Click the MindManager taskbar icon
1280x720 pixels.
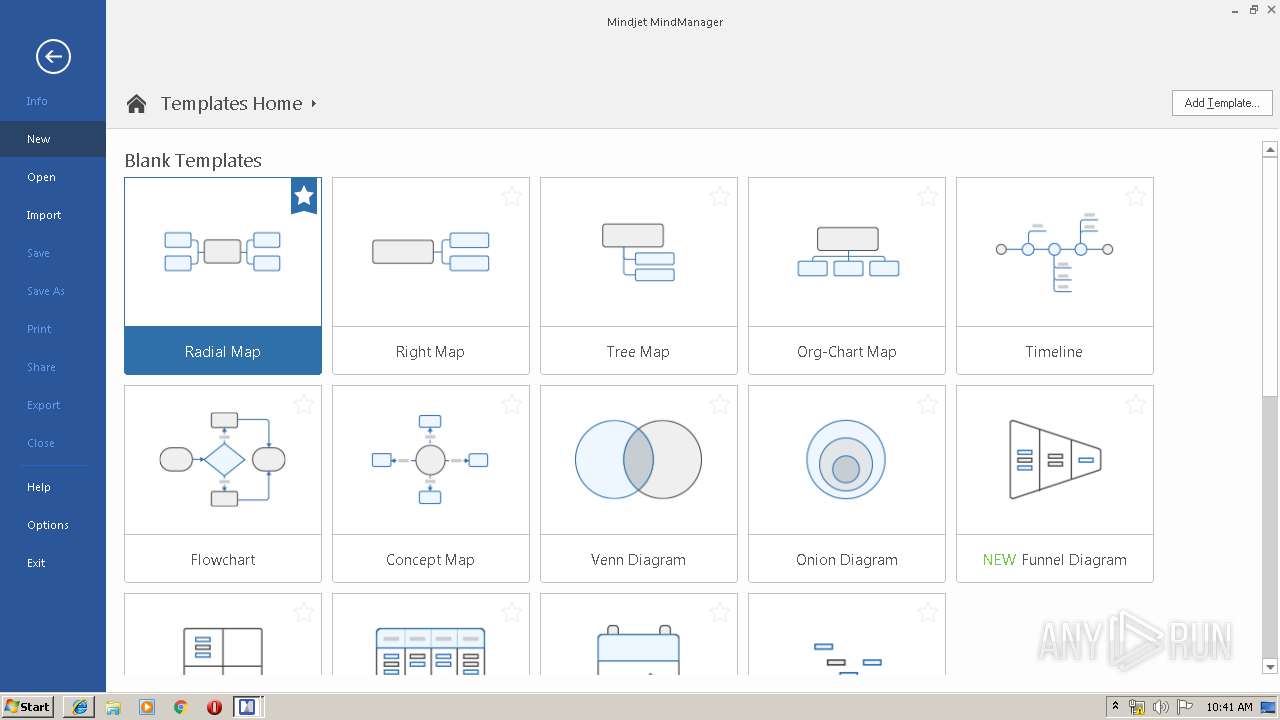(x=247, y=707)
